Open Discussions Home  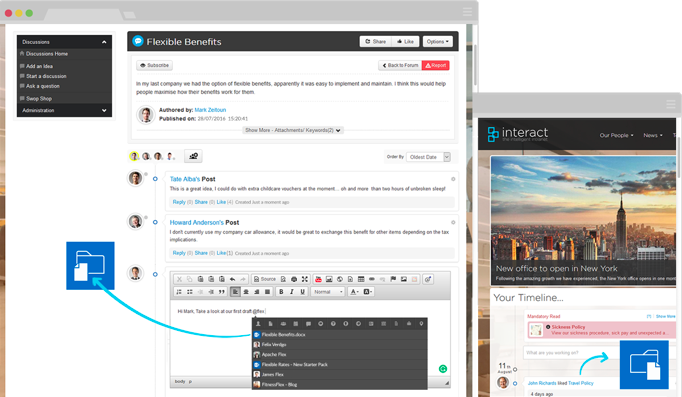pos(47,54)
